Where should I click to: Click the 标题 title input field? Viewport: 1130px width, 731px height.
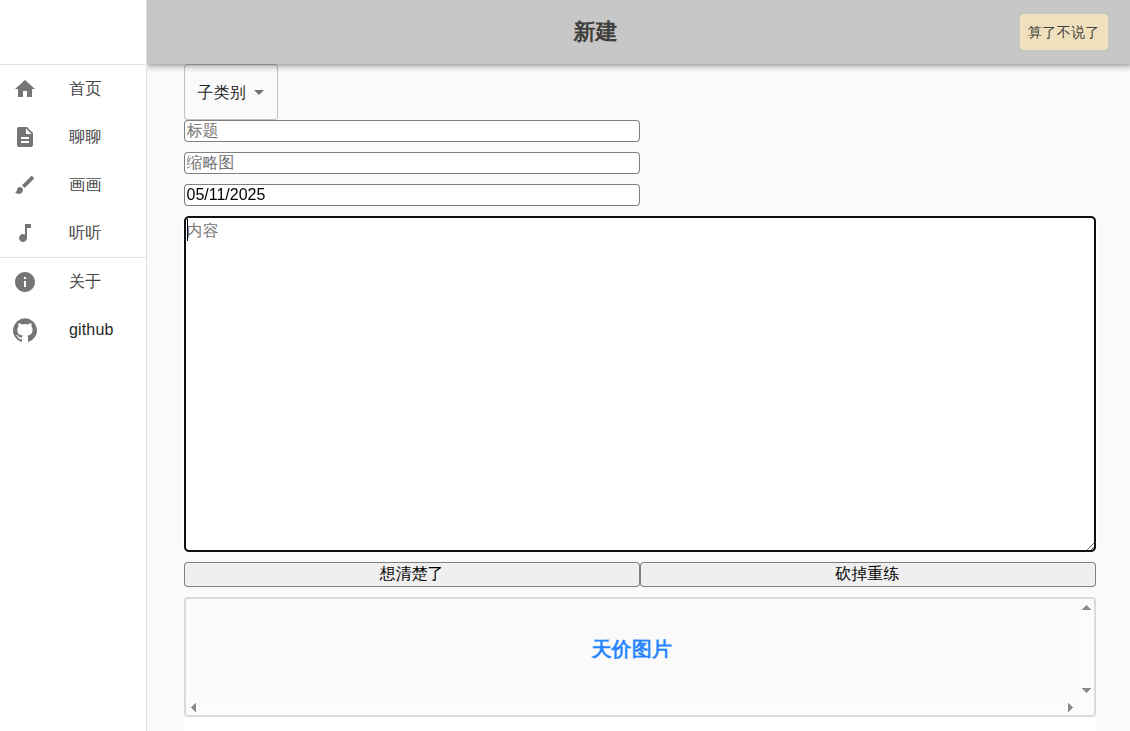pos(411,130)
